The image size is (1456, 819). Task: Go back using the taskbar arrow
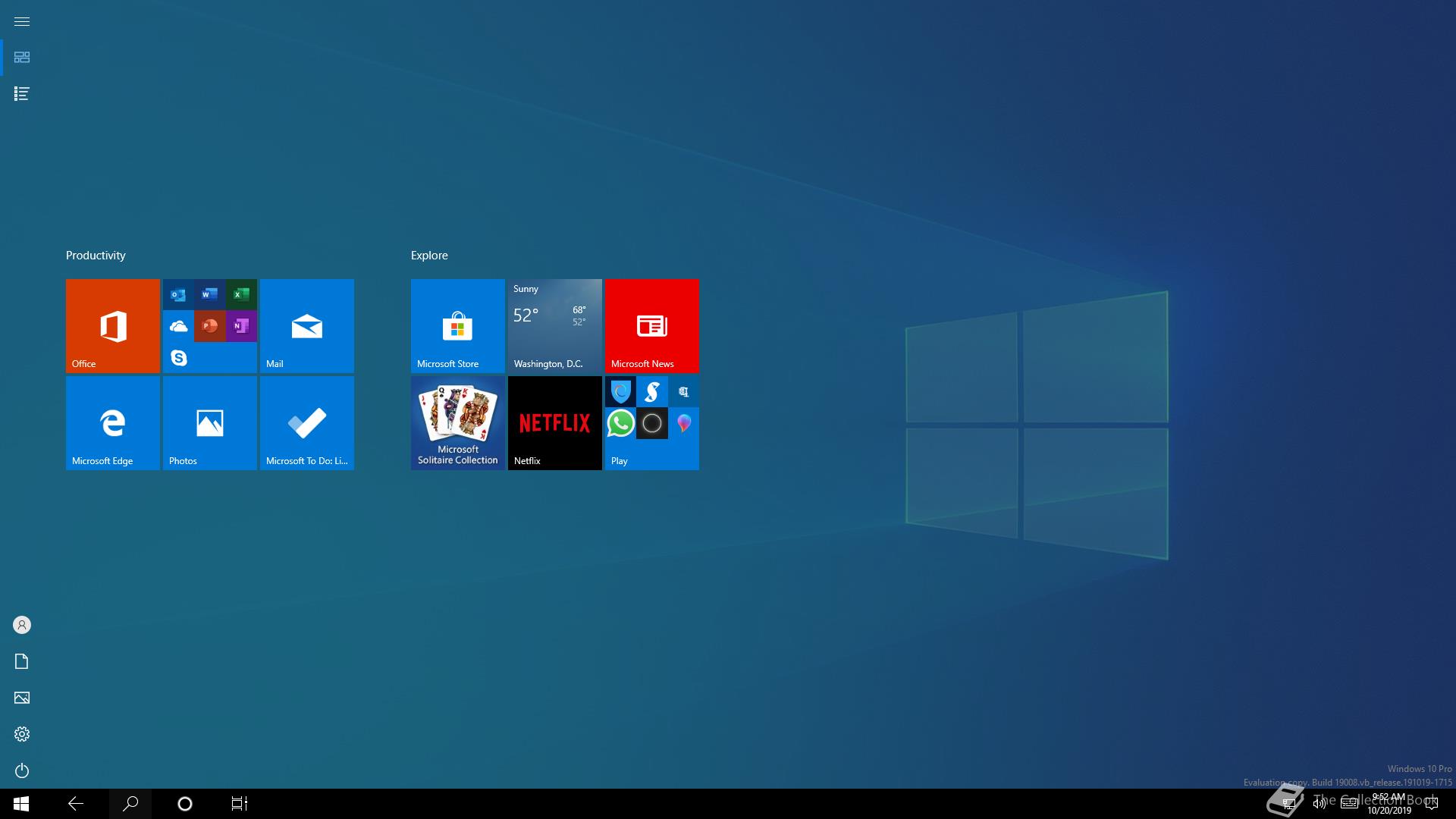click(76, 804)
